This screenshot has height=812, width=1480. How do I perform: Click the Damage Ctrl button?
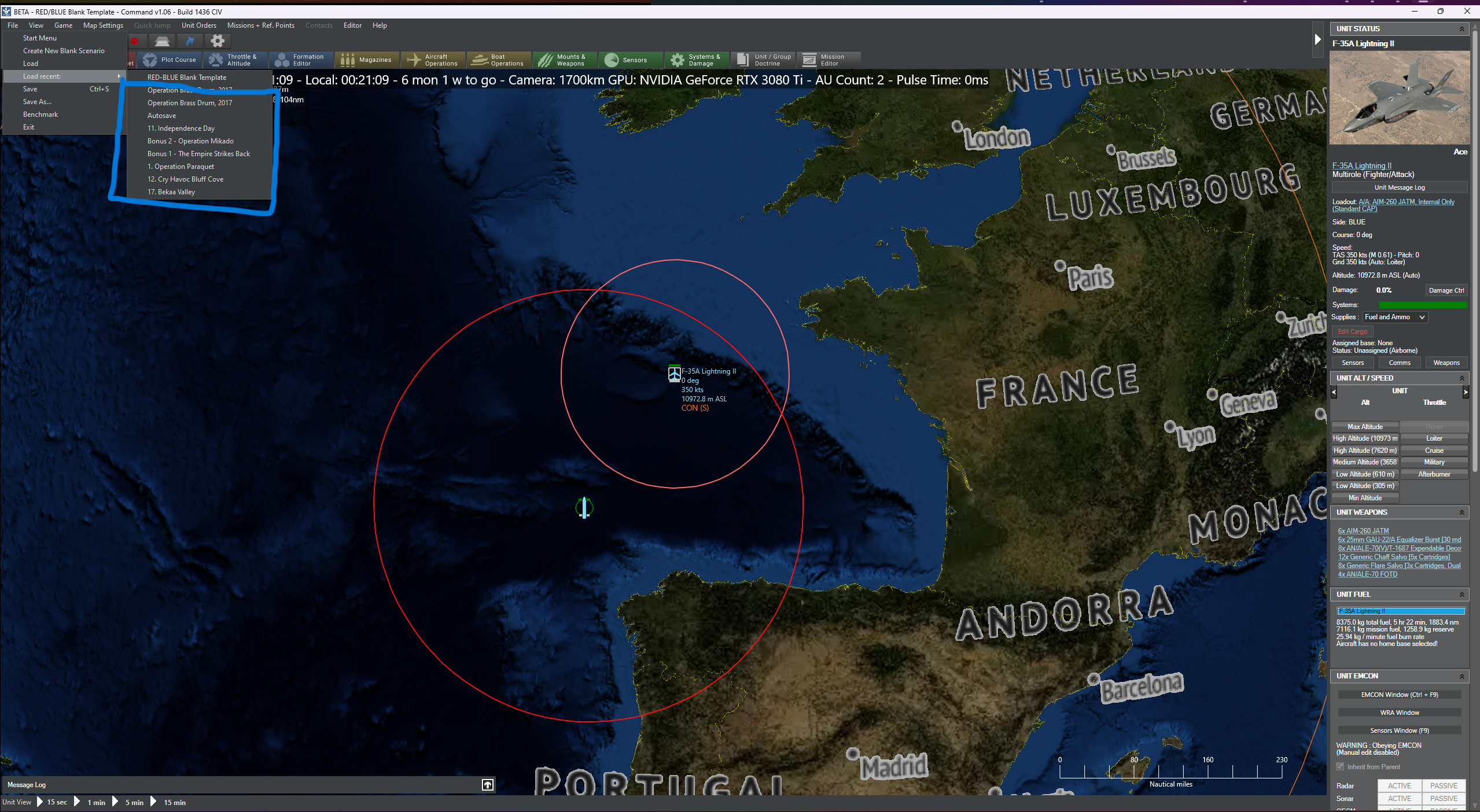pos(1446,290)
